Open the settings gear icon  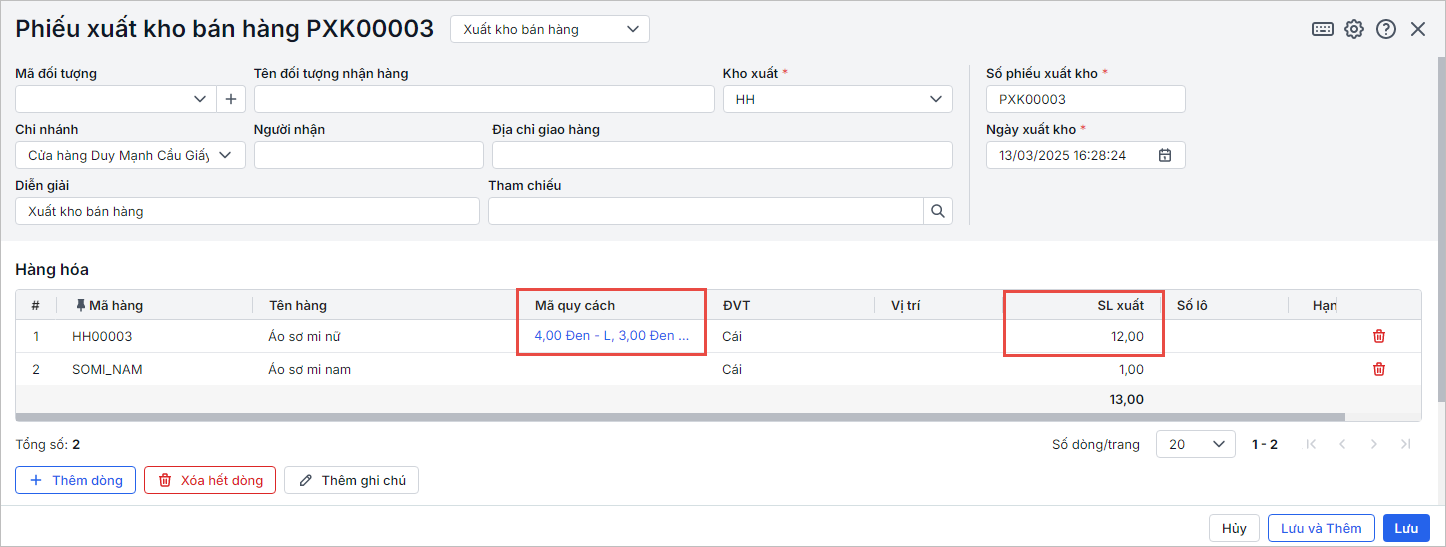[1354, 29]
